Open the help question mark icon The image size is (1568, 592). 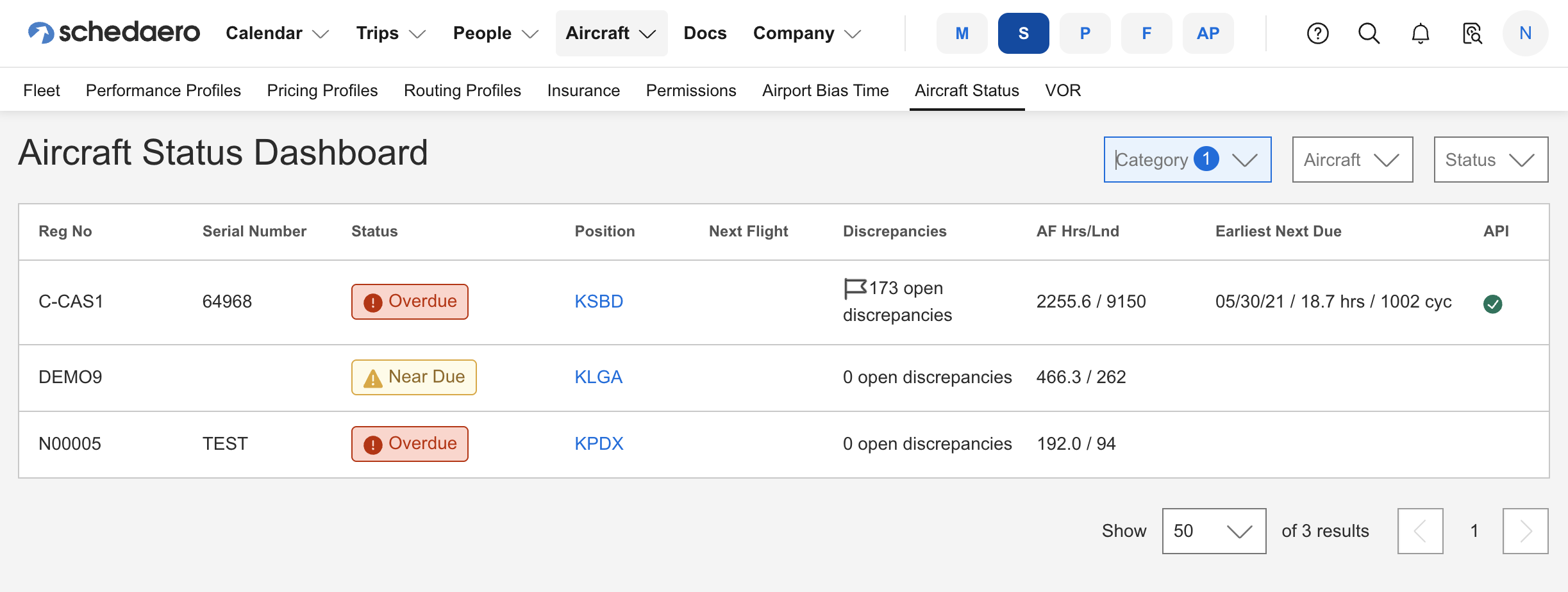click(x=1317, y=33)
